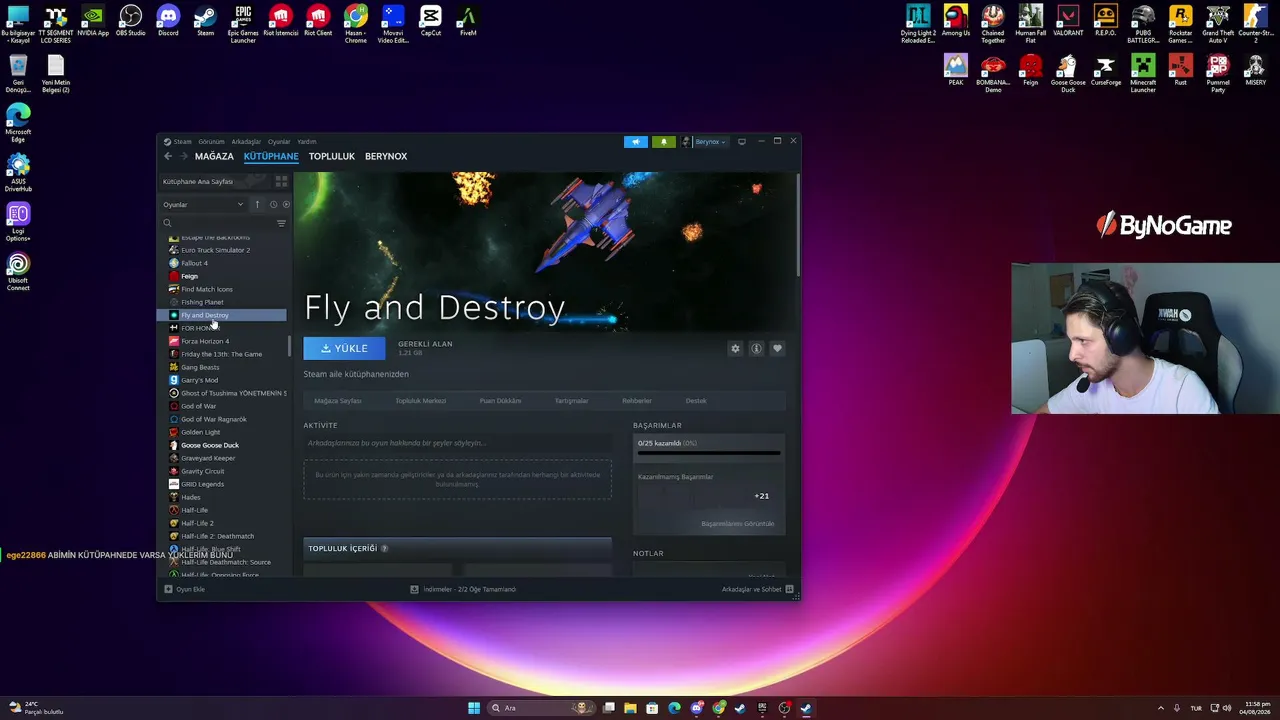Viewport: 1280px width, 720px height.
Task: Open File Explorer from taskbar
Action: [x=630, y=708]
